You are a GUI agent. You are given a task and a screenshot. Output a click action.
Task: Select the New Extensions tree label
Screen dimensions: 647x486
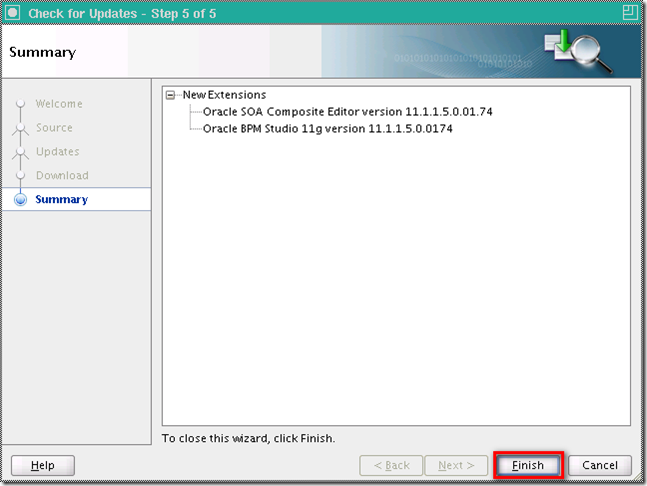click(224, 95)
